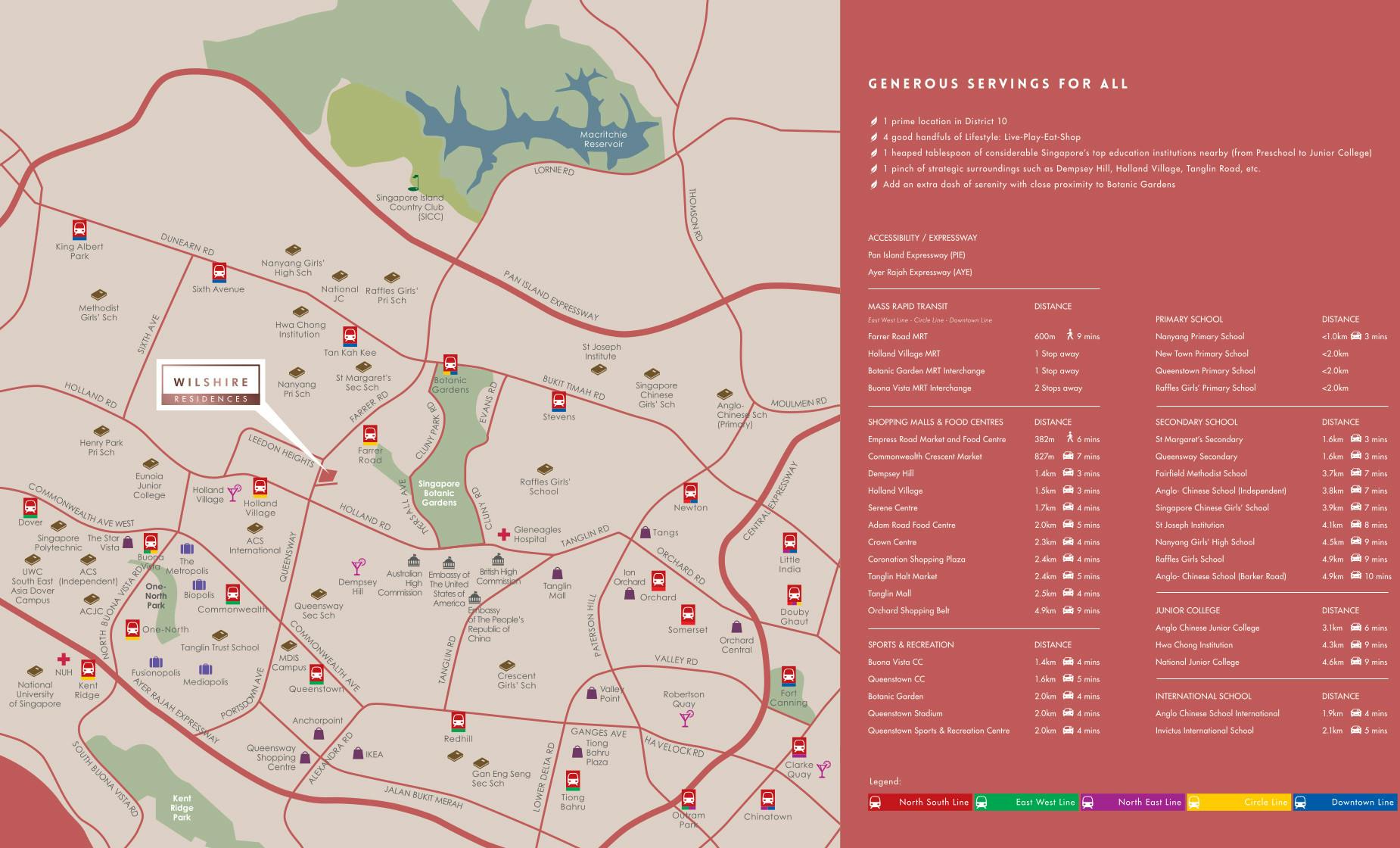The width and height of the screenshot is (1400, 848).
Task: Click the IKEA shopping bag icon
Action: coord(358,753)
